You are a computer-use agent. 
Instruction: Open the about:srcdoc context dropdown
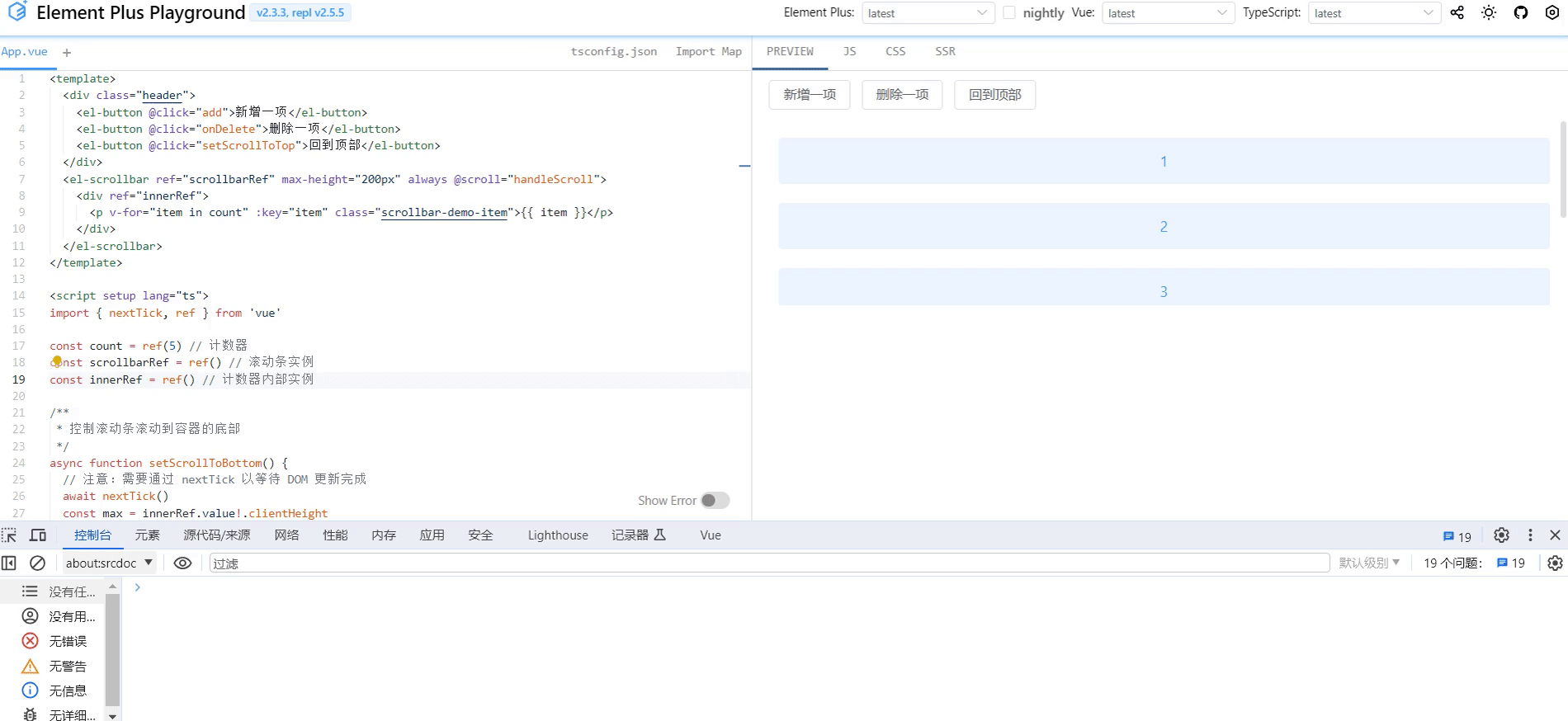[110, 563]
